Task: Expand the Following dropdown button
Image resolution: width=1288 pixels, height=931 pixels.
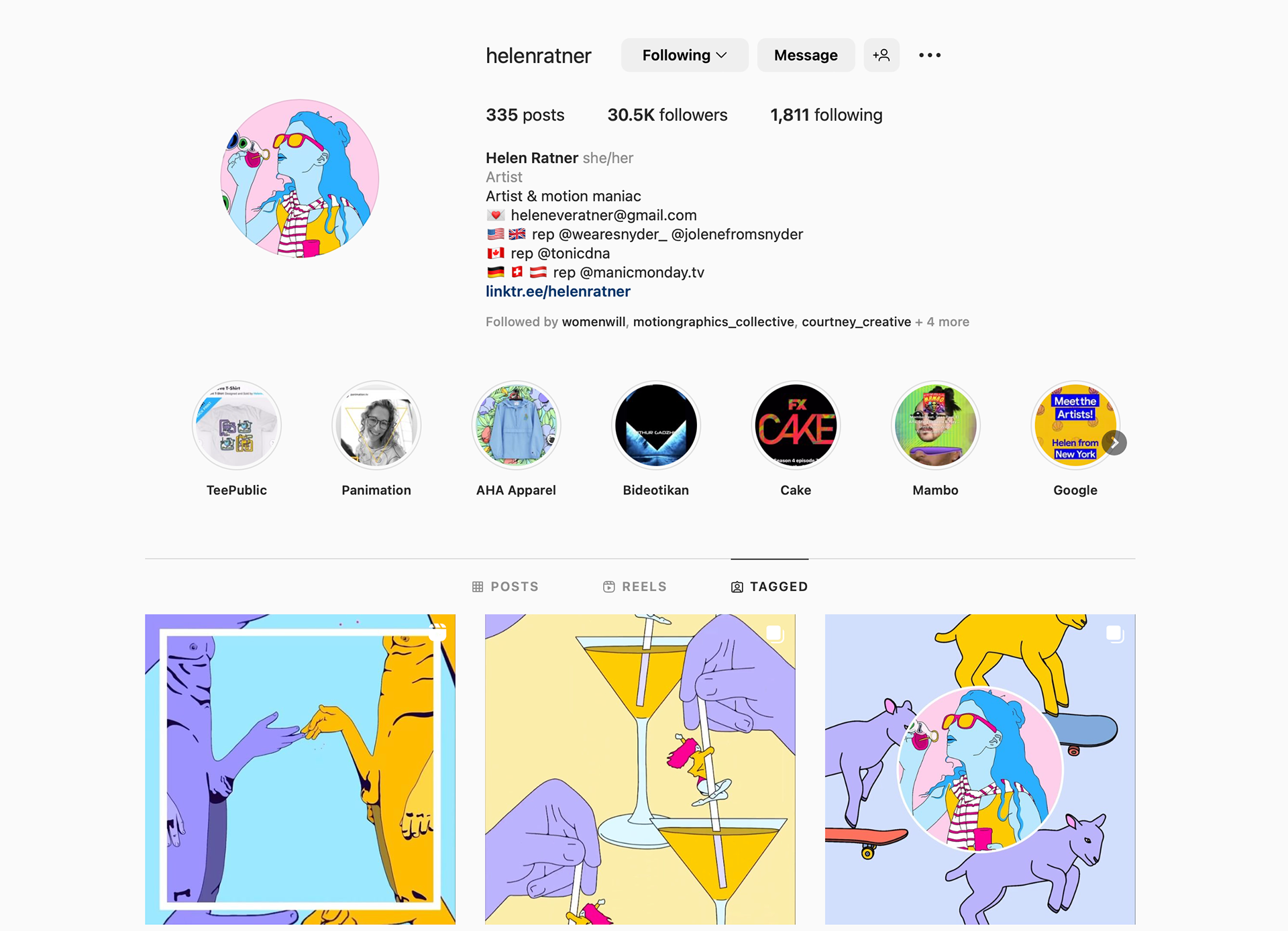Action: pyautogui.click(x=684, y=55)
